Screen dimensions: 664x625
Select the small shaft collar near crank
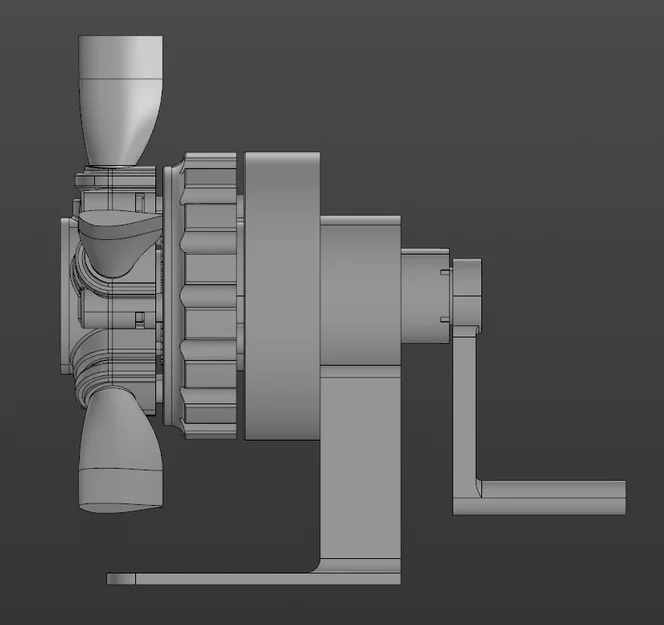(x=425, y=296)
